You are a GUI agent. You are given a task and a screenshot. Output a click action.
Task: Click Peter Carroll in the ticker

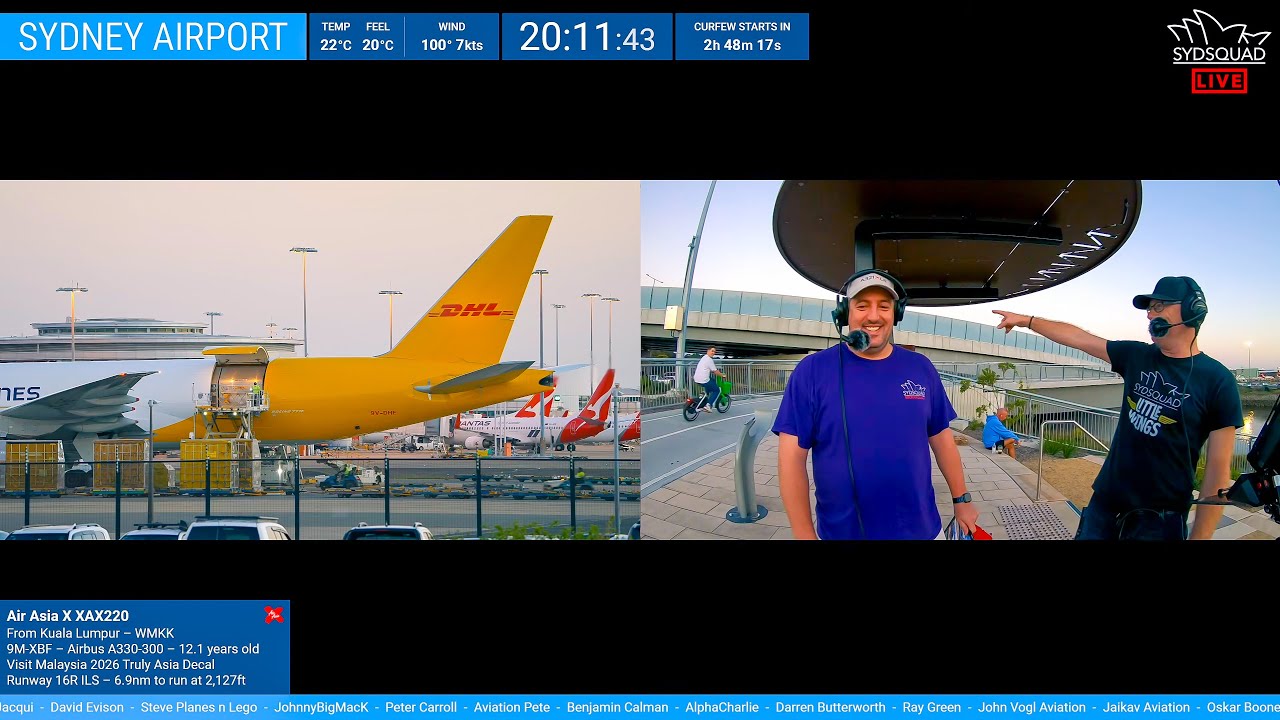[x=421, y=707]
